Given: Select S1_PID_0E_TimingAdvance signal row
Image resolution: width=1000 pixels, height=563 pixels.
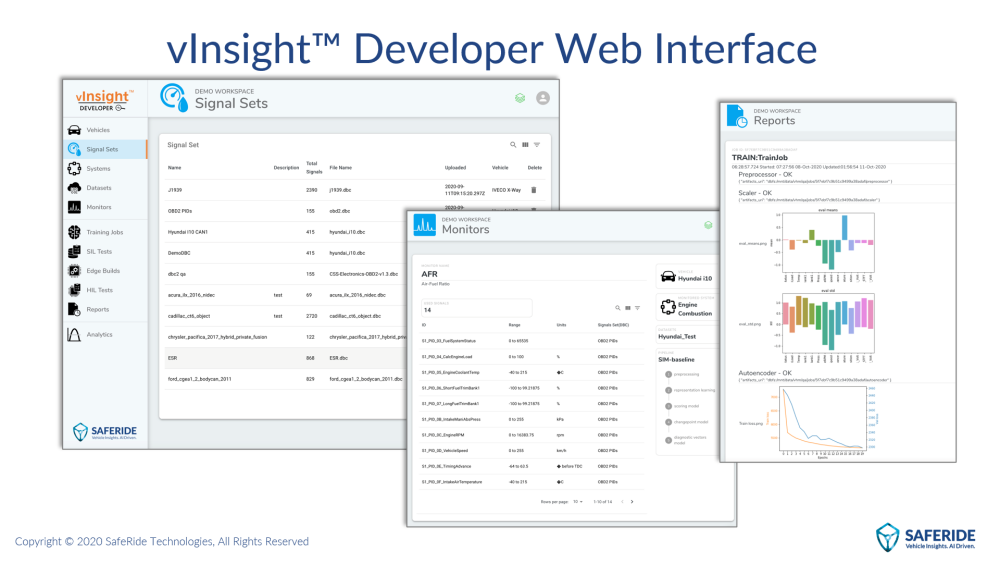Looking at the screenshot, I should click(x=531, y=467).
